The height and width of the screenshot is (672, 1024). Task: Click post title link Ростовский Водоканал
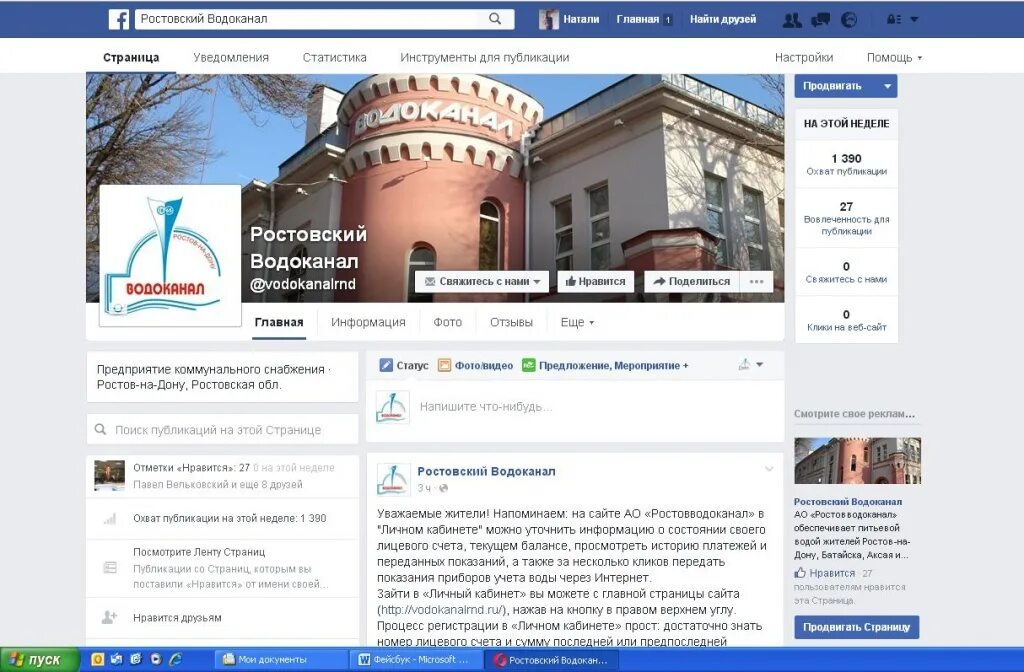[x=487, y=471]
